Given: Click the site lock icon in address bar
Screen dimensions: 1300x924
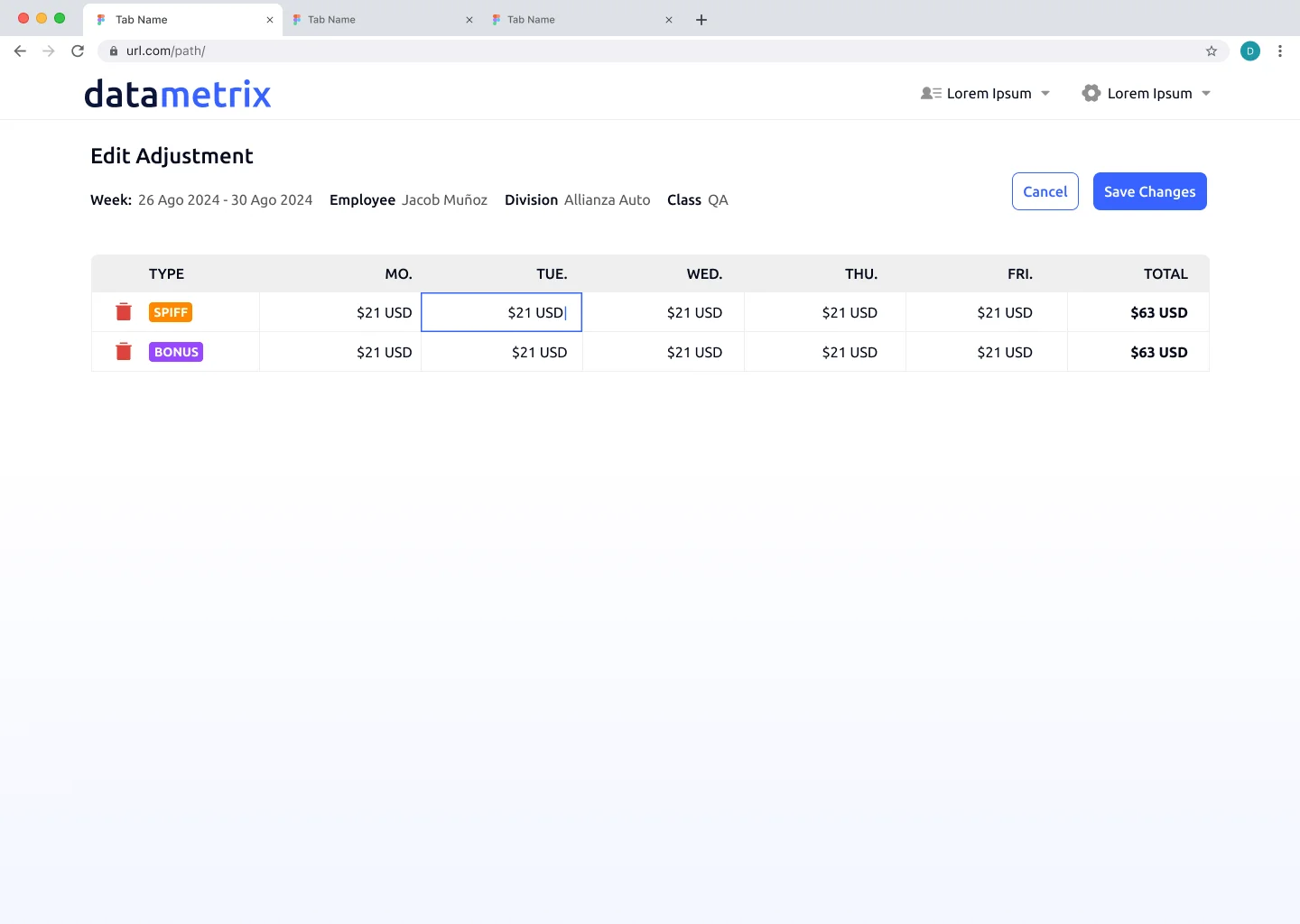Looking at the screenshot, I should 114,51.
